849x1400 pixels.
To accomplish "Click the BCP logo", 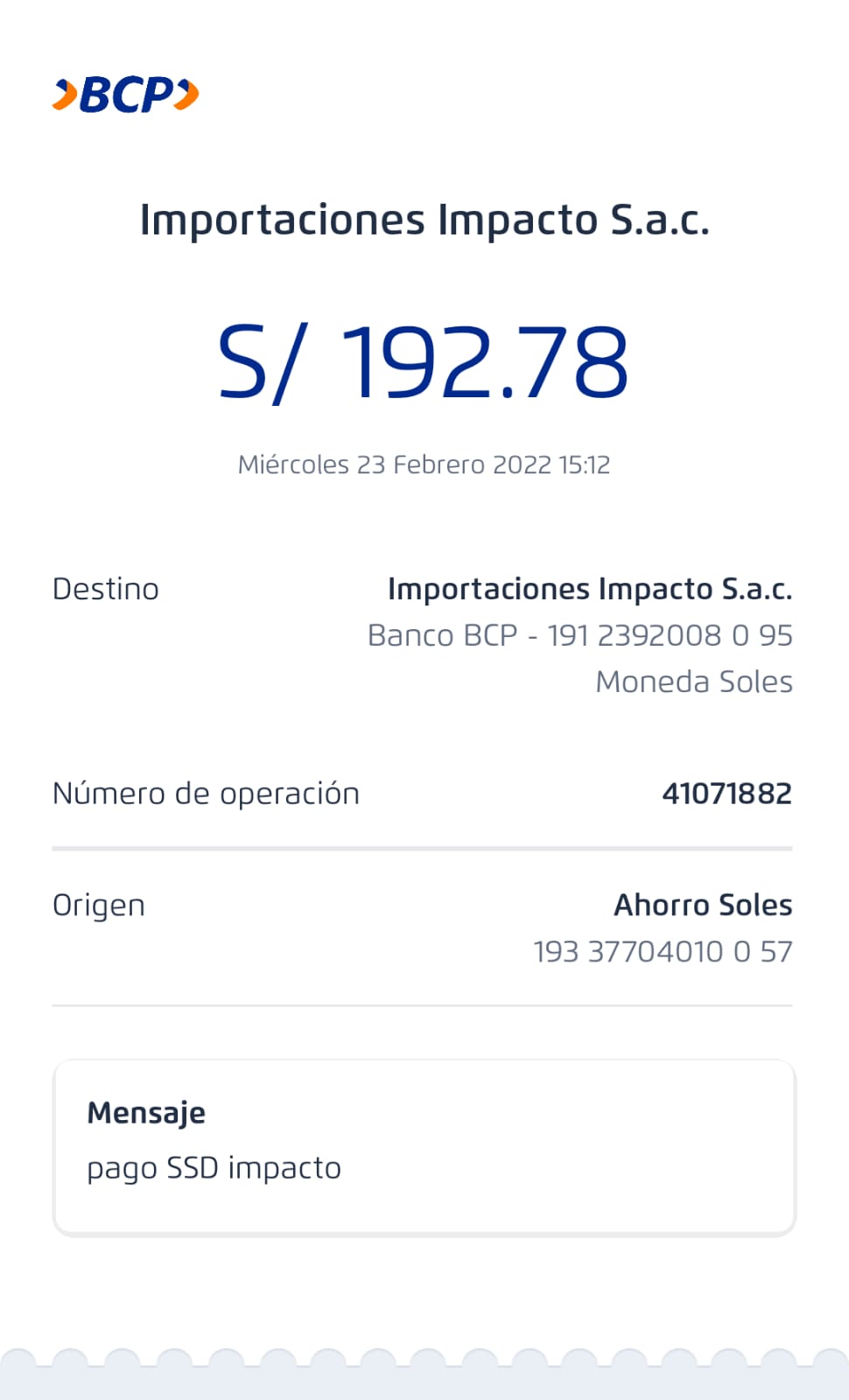I will click(x=126, y=94).
